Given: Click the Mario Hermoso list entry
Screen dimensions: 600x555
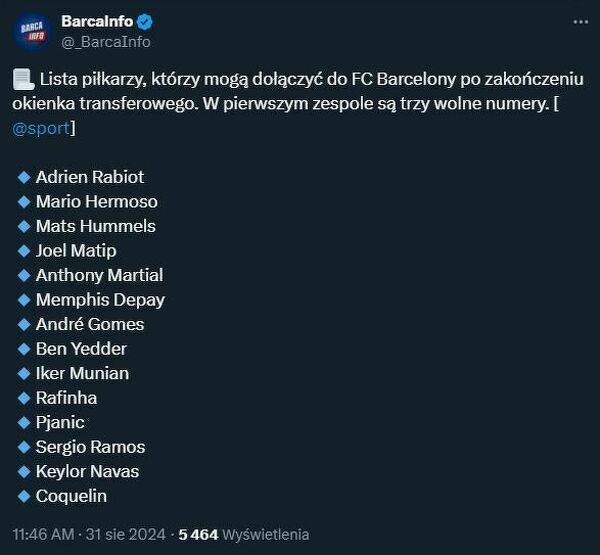Looking at the screenshot, I should [96, 201].
